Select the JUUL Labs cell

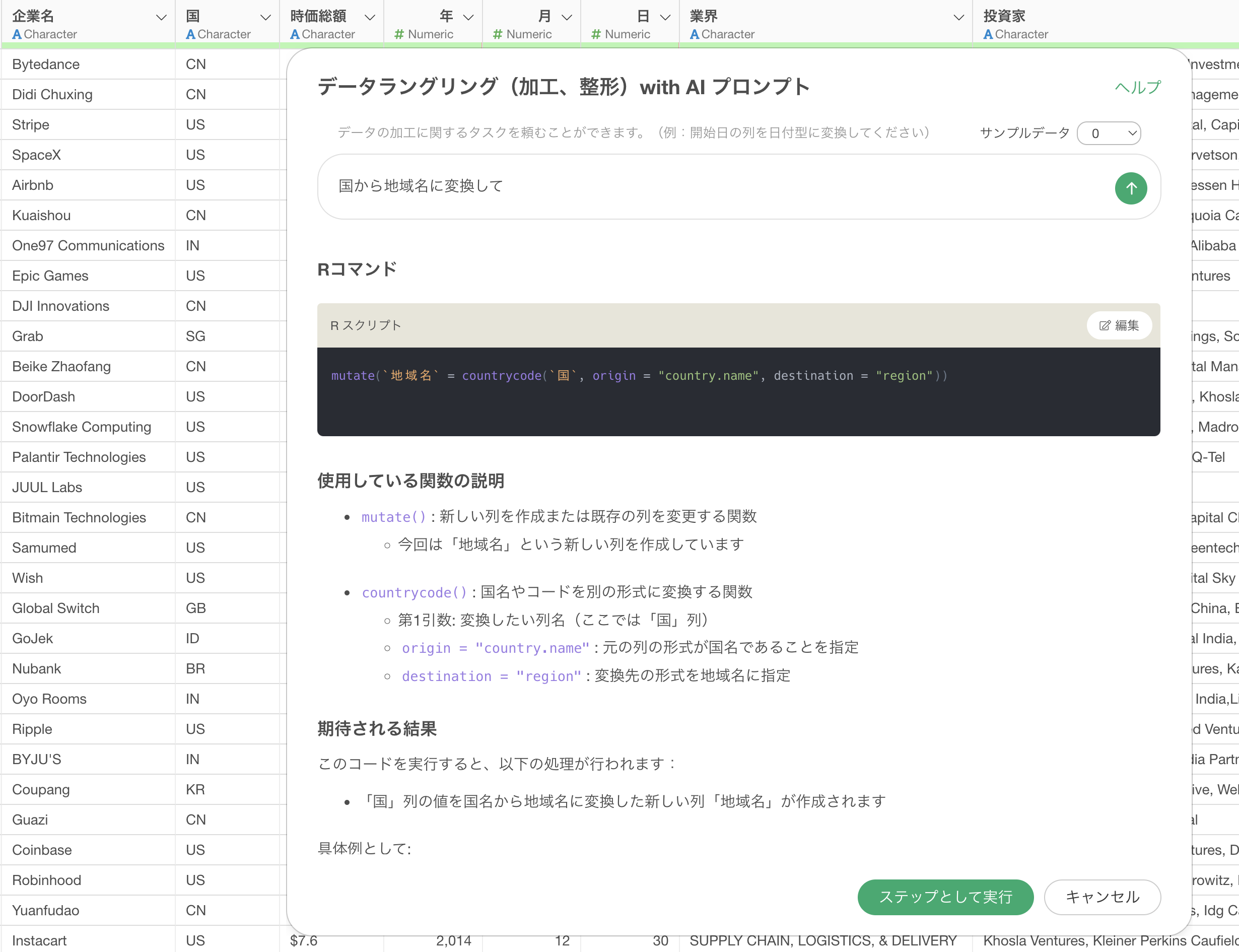point(88,488)
